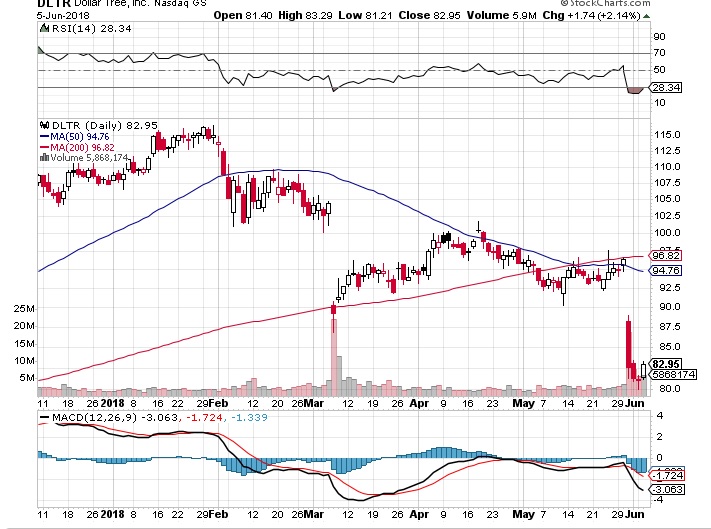Click the boxed 96.82 price tag on the right axis

click(x=666, y=256)
